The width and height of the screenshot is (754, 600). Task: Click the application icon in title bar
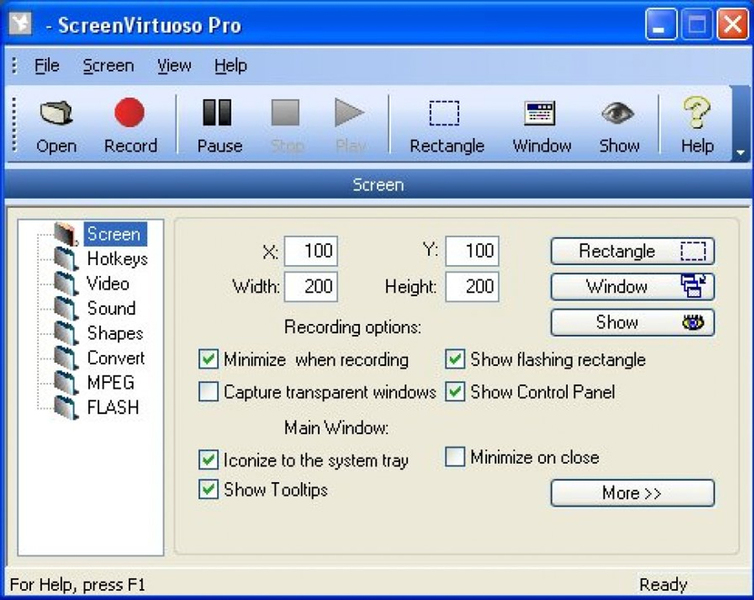click(x=20, y=23)
